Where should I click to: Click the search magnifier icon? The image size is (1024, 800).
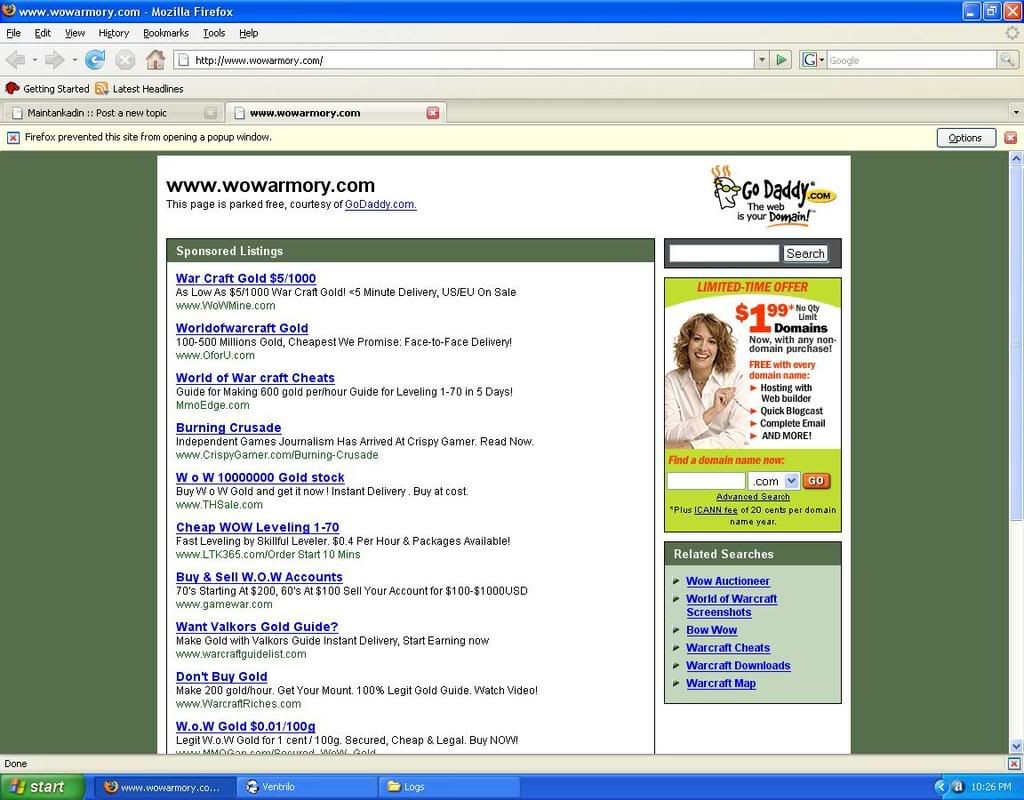click(x=1006, y=60)
